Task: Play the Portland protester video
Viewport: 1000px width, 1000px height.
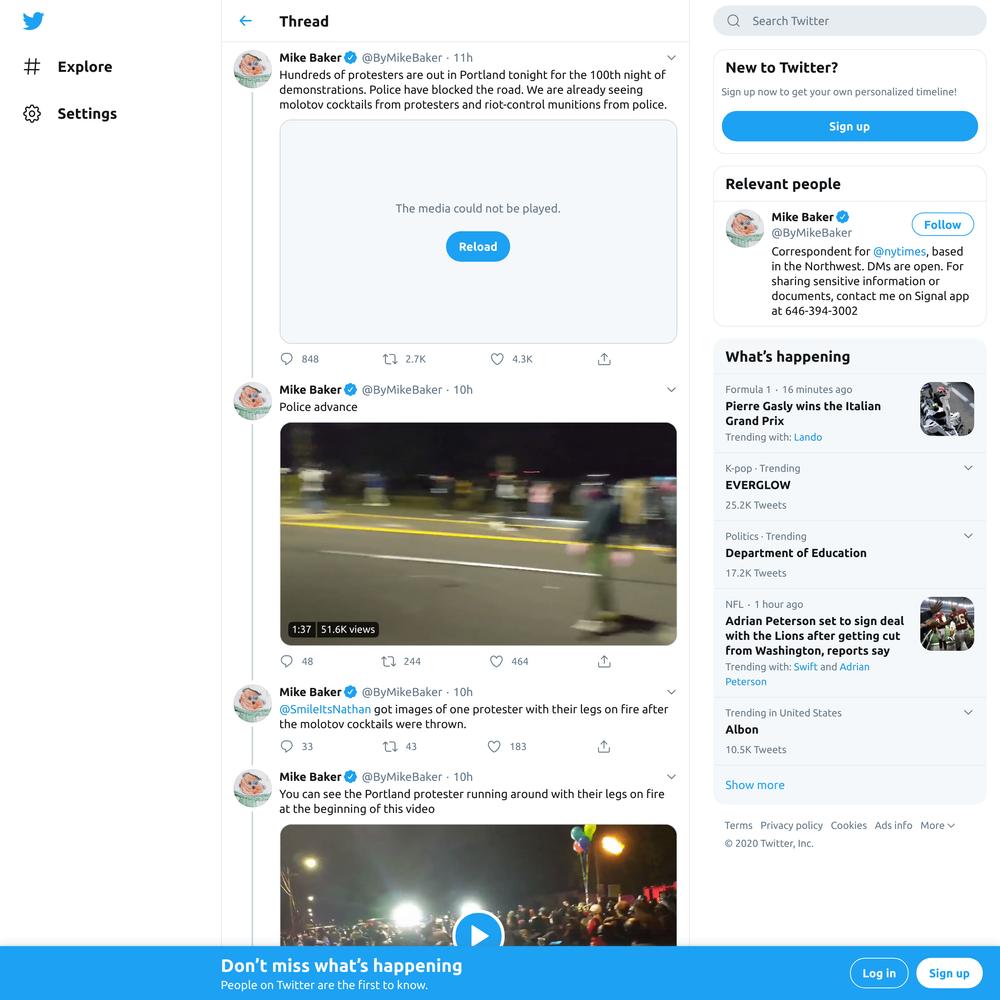Action: coord(478,935)
